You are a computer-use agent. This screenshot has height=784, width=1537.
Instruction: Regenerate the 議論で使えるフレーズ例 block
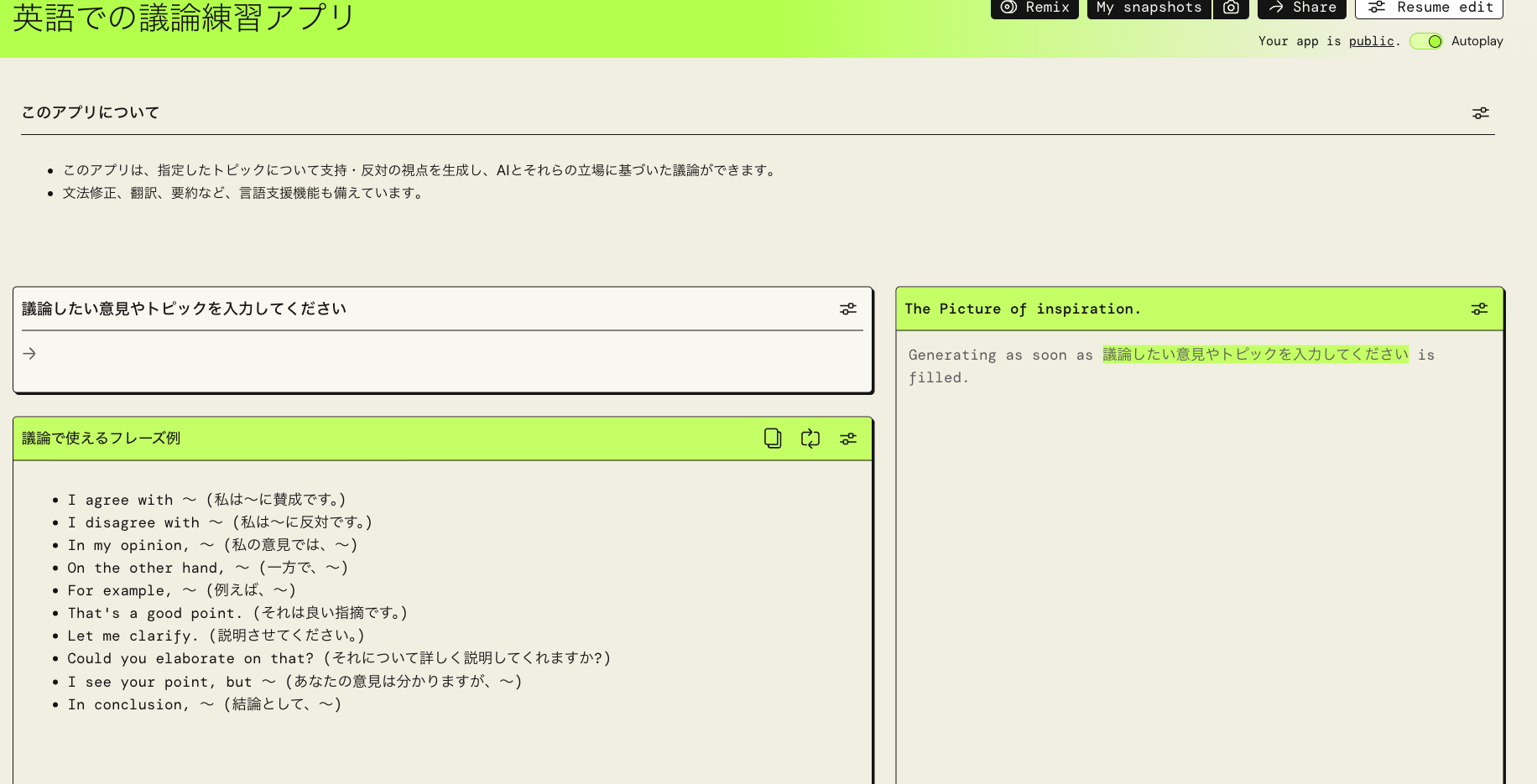(x=810, y=439)
